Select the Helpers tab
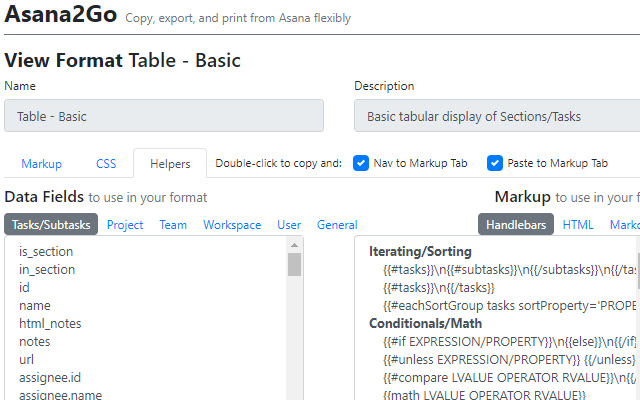This screenshot has height=400, width=640. [170, 164]
